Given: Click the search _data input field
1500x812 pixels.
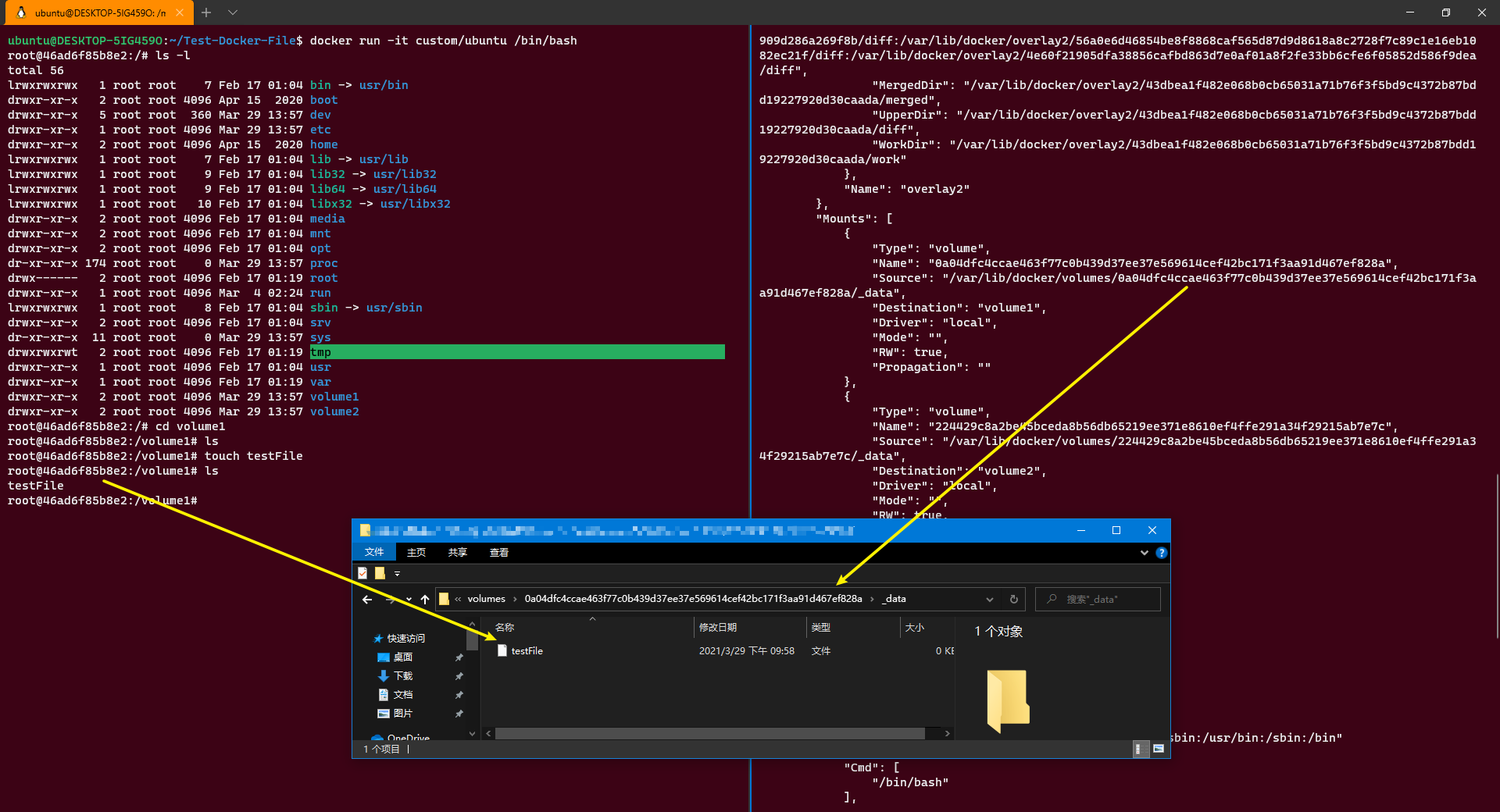Looking at the screenshot, I should click(x=1098, y=600).
